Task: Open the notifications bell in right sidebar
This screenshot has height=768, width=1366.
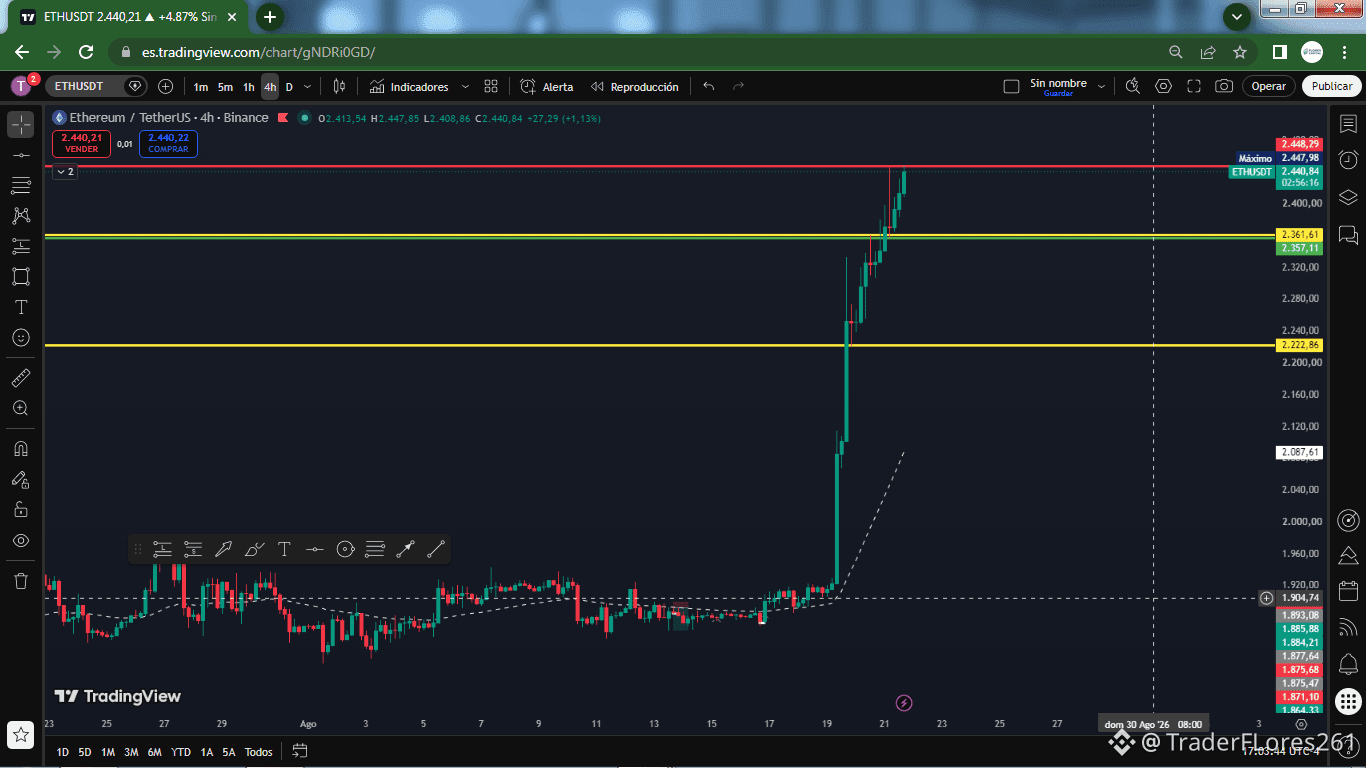Action: pos(1348,664)
